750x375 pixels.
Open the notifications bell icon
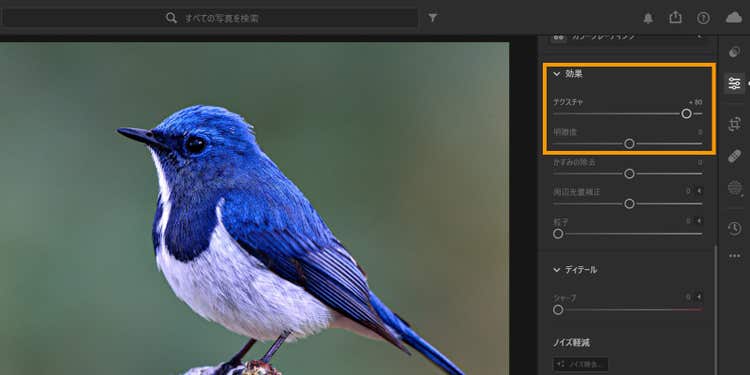pos(648,18)
